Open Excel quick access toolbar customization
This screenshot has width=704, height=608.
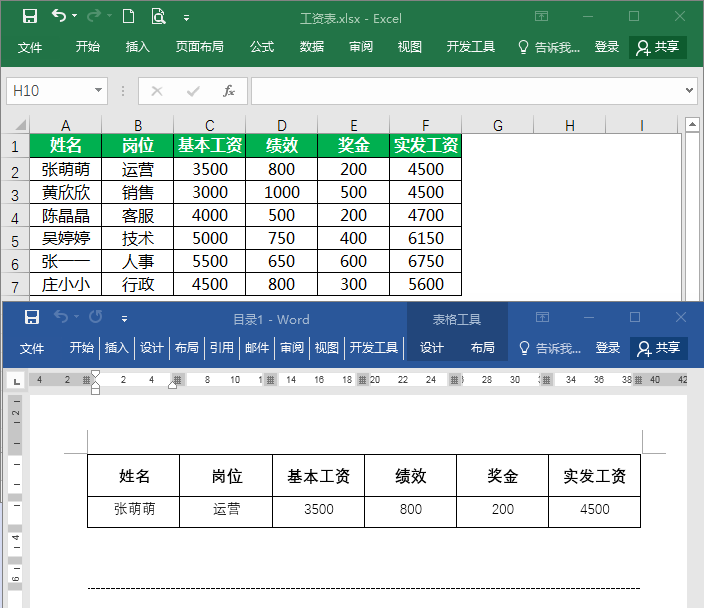tap(186, 18)
